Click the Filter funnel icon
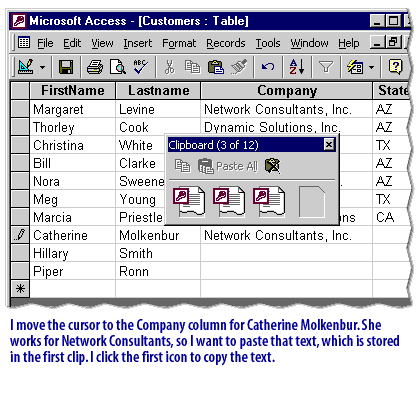The image size is (420, 420). [x=326, y=67]
